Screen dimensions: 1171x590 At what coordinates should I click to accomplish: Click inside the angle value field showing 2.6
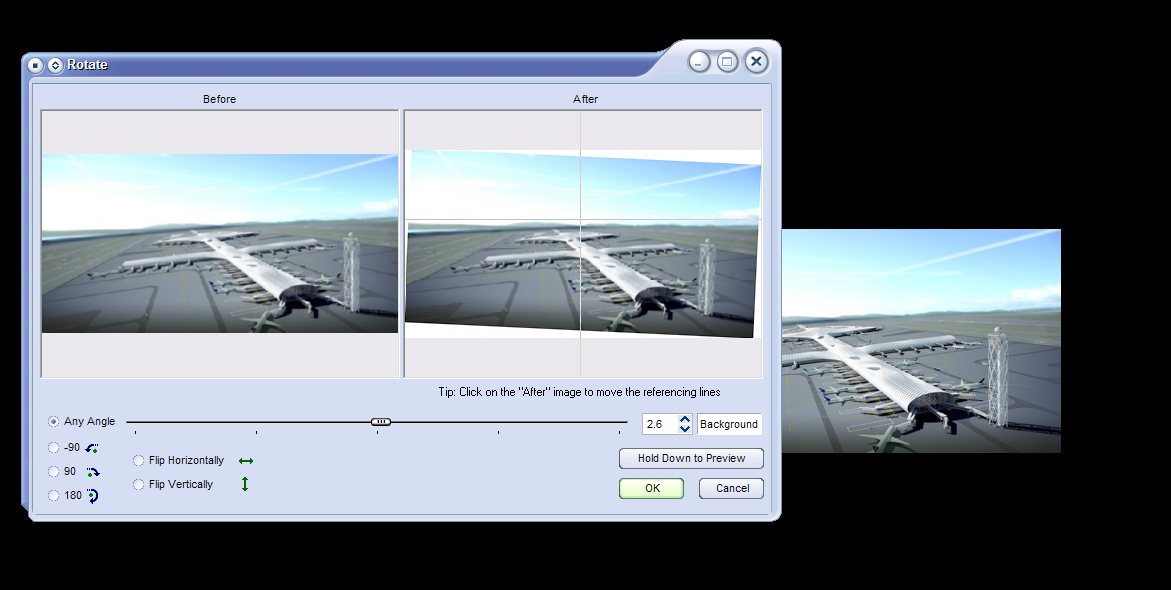click(x=660, y=424)
